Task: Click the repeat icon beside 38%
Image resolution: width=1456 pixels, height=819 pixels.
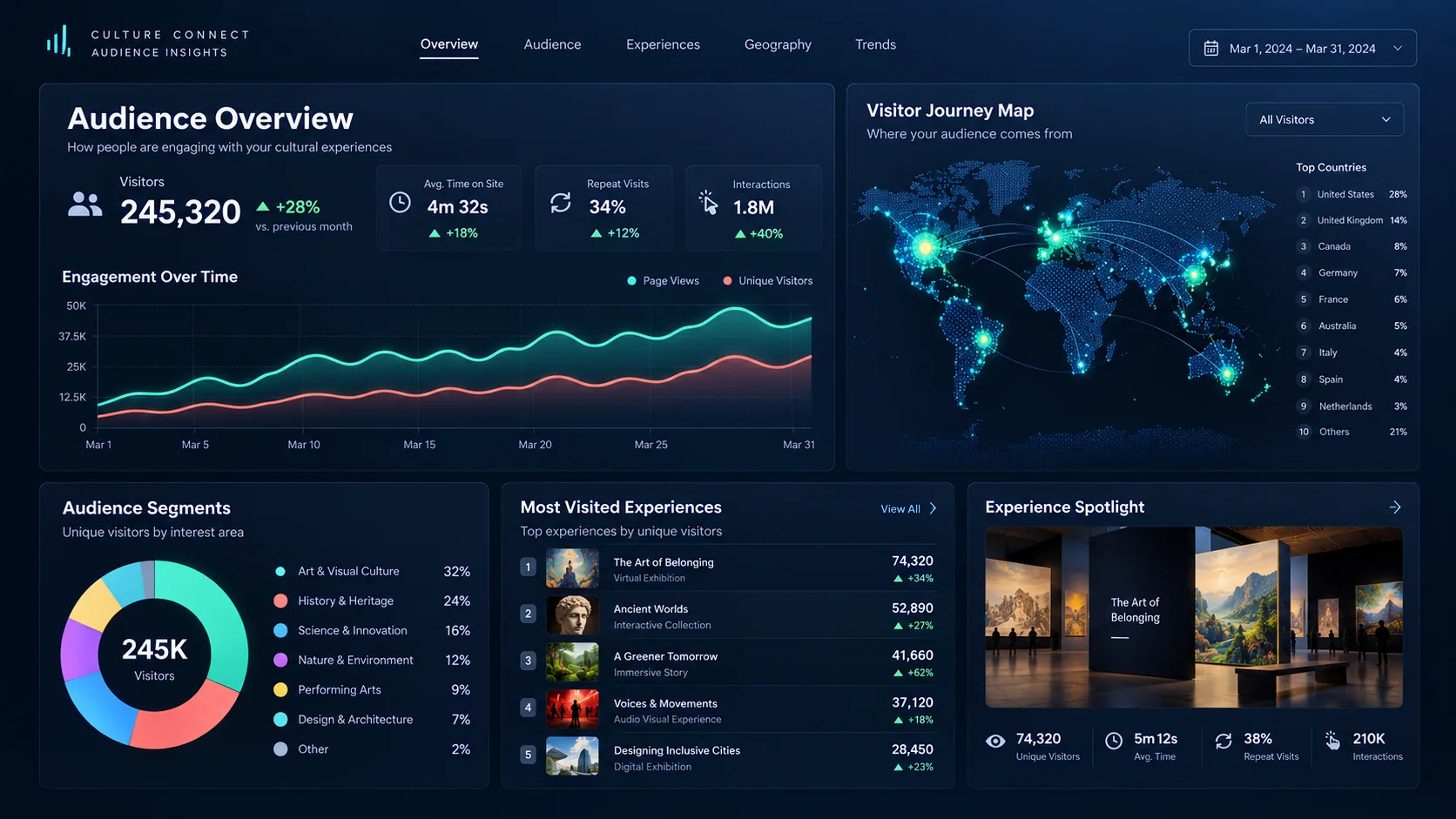Action: pyautogui.click(x=1223, y=741)
